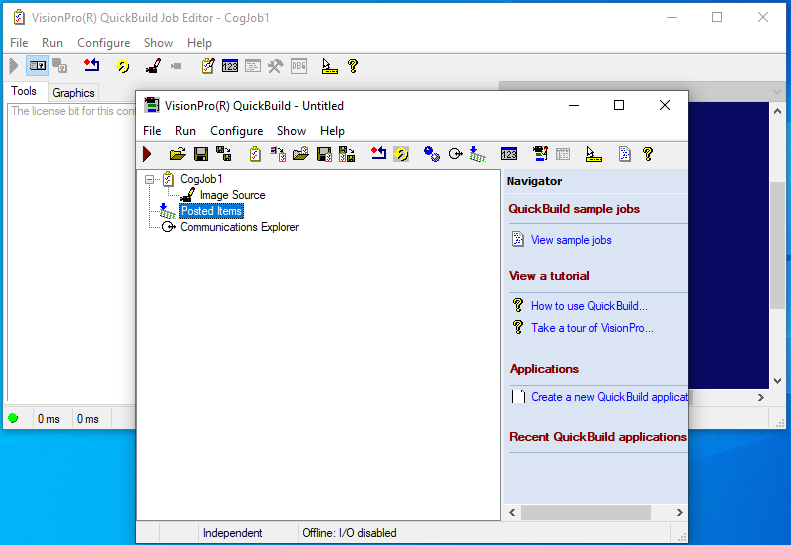Click the Save As icon with two disks
The height and width of the screenshot is (545, 791).
click(223, 154)
